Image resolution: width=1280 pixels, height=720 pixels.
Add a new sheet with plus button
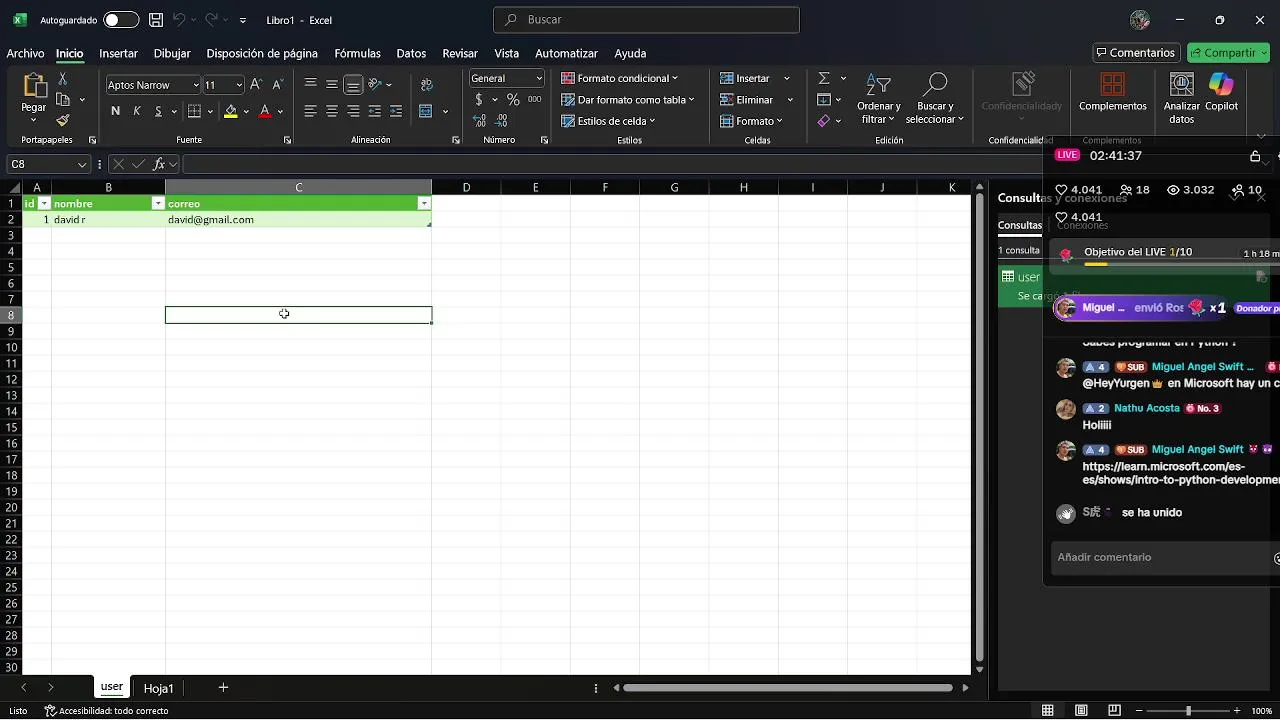223,687
